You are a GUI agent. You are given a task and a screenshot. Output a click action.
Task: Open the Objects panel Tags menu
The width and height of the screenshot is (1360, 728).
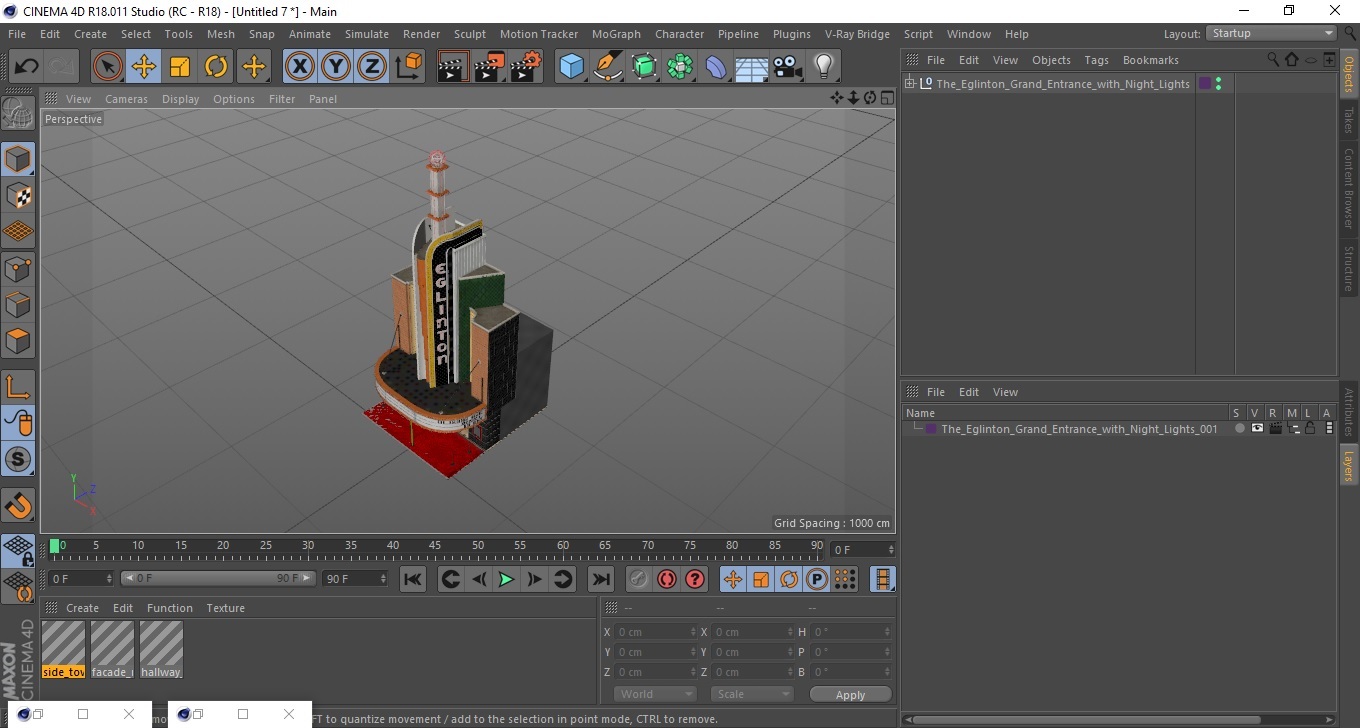1096,60
